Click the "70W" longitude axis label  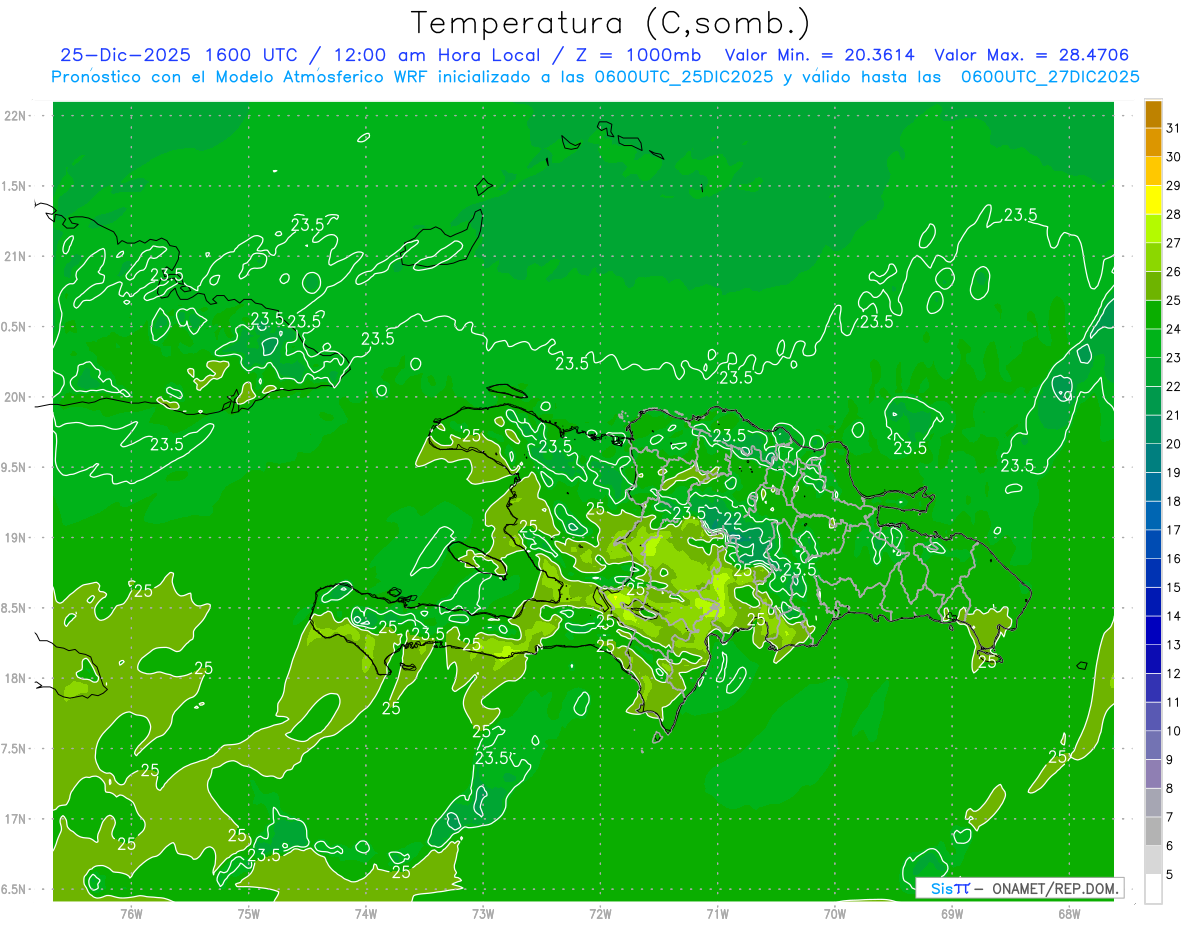click(835, 914)
